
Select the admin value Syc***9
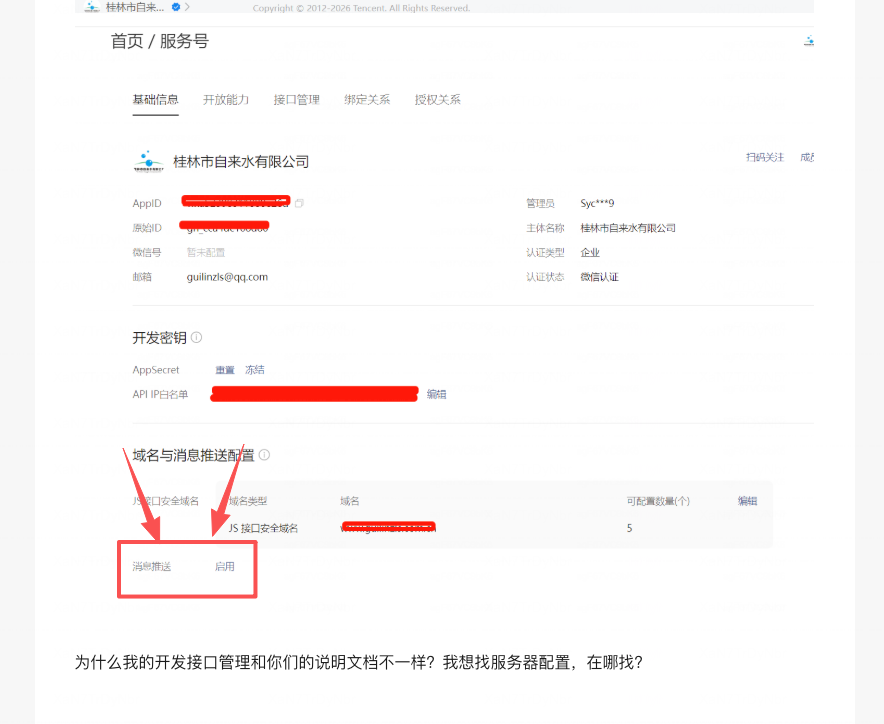(x=597, y=203)
